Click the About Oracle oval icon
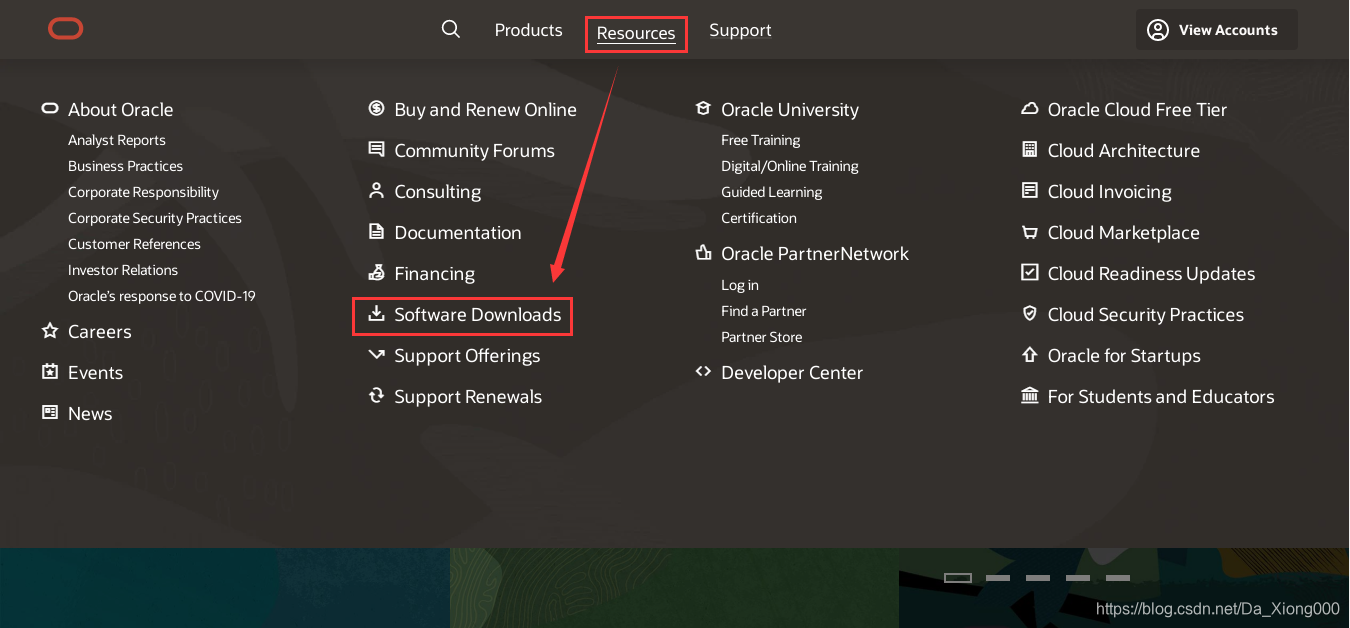The image size is (1350, 628). click(x=50, y=109)
